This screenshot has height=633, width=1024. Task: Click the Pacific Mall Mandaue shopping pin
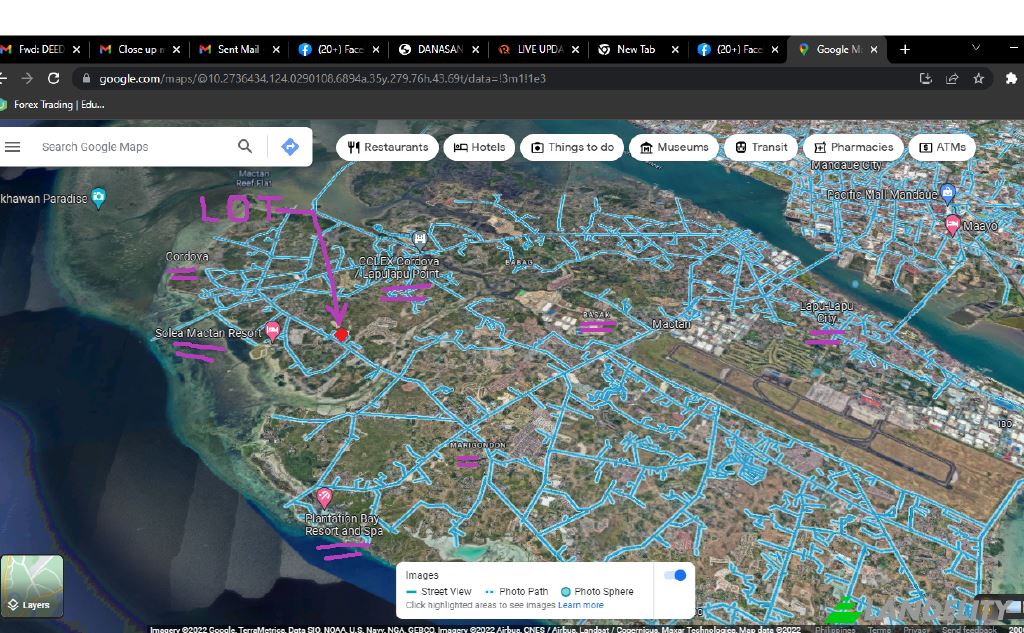pos(948,193)
